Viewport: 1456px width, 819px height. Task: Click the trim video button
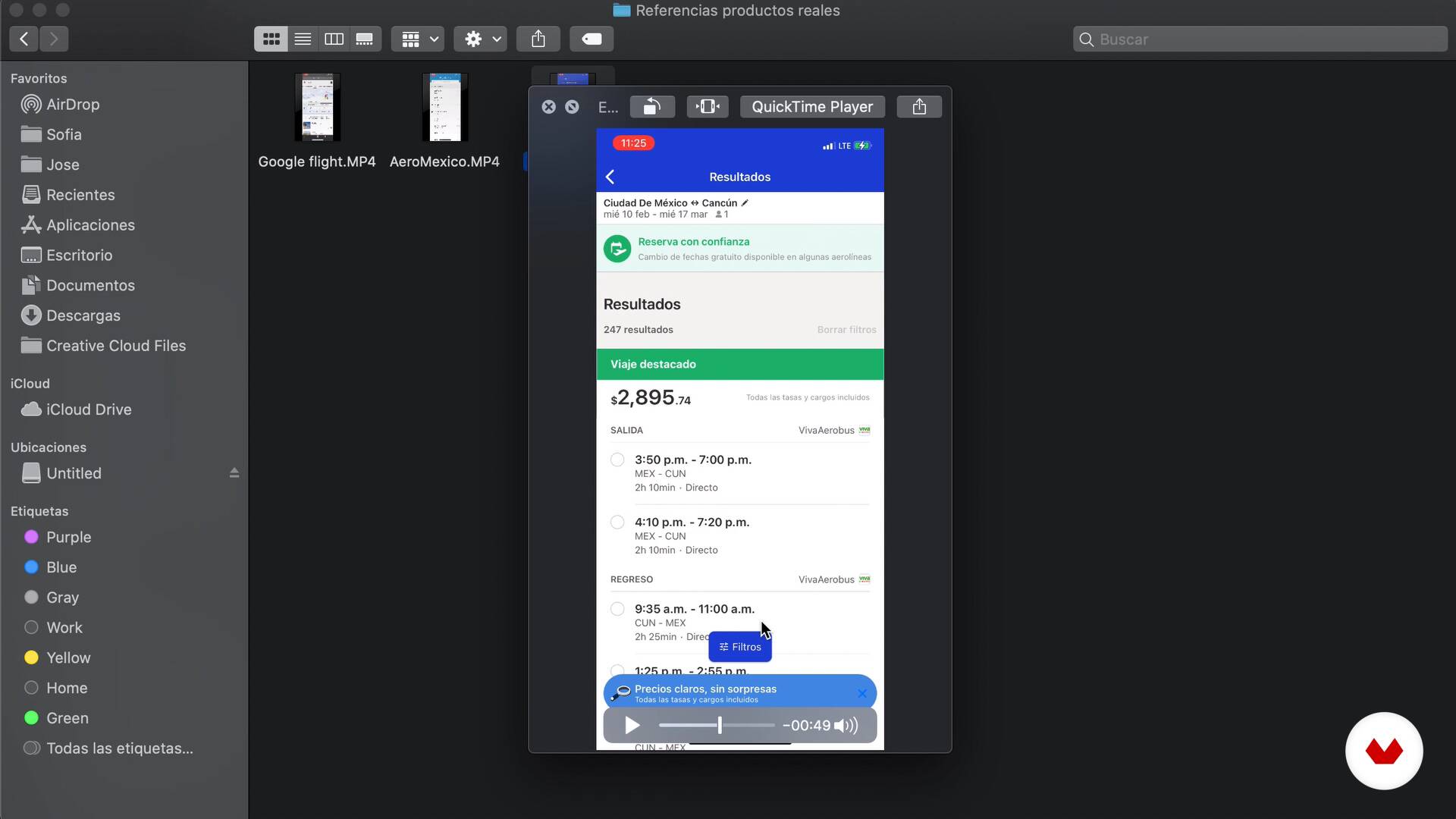[x=708, y=107]
